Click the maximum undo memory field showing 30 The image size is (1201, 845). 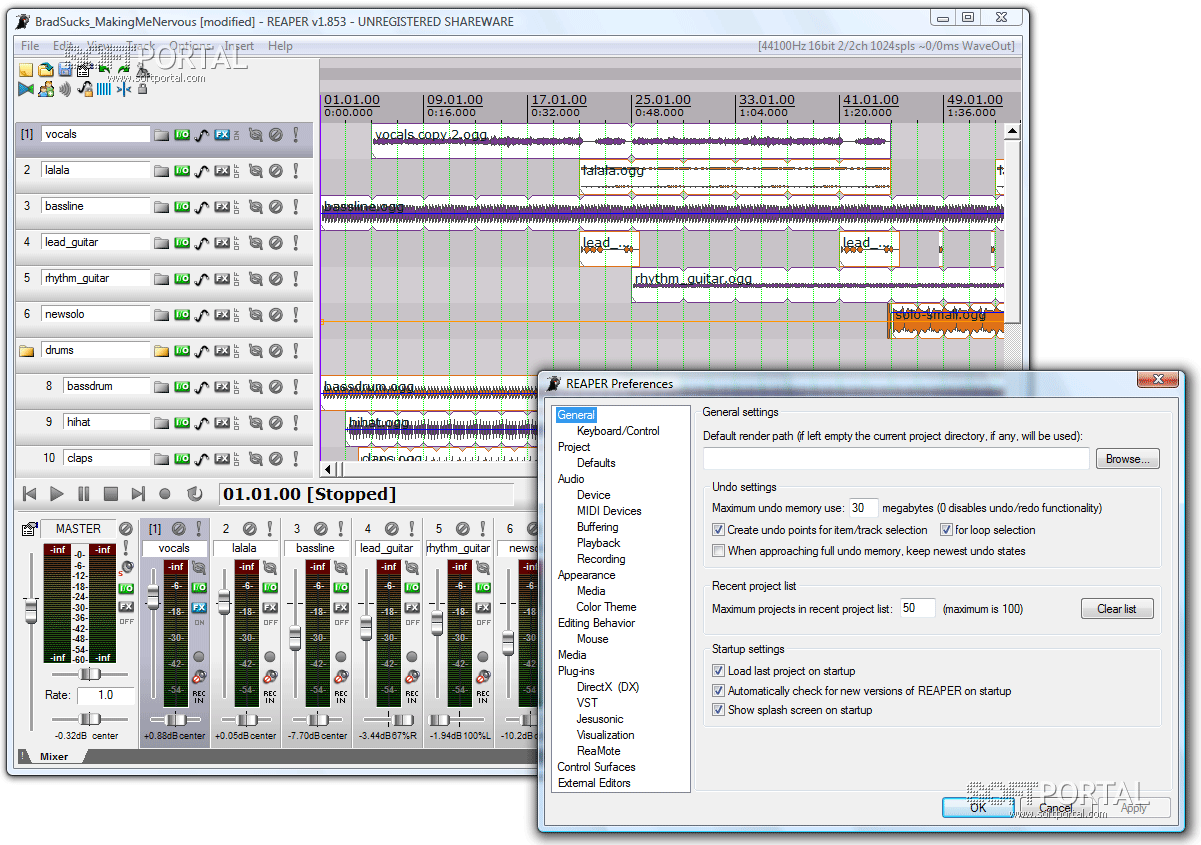pos(864,508)
